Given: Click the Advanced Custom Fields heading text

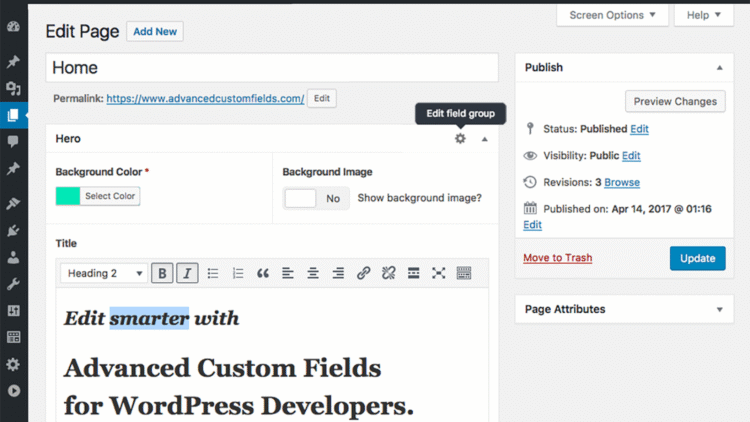Looking at the screenshot, I should tap(222, 368).
